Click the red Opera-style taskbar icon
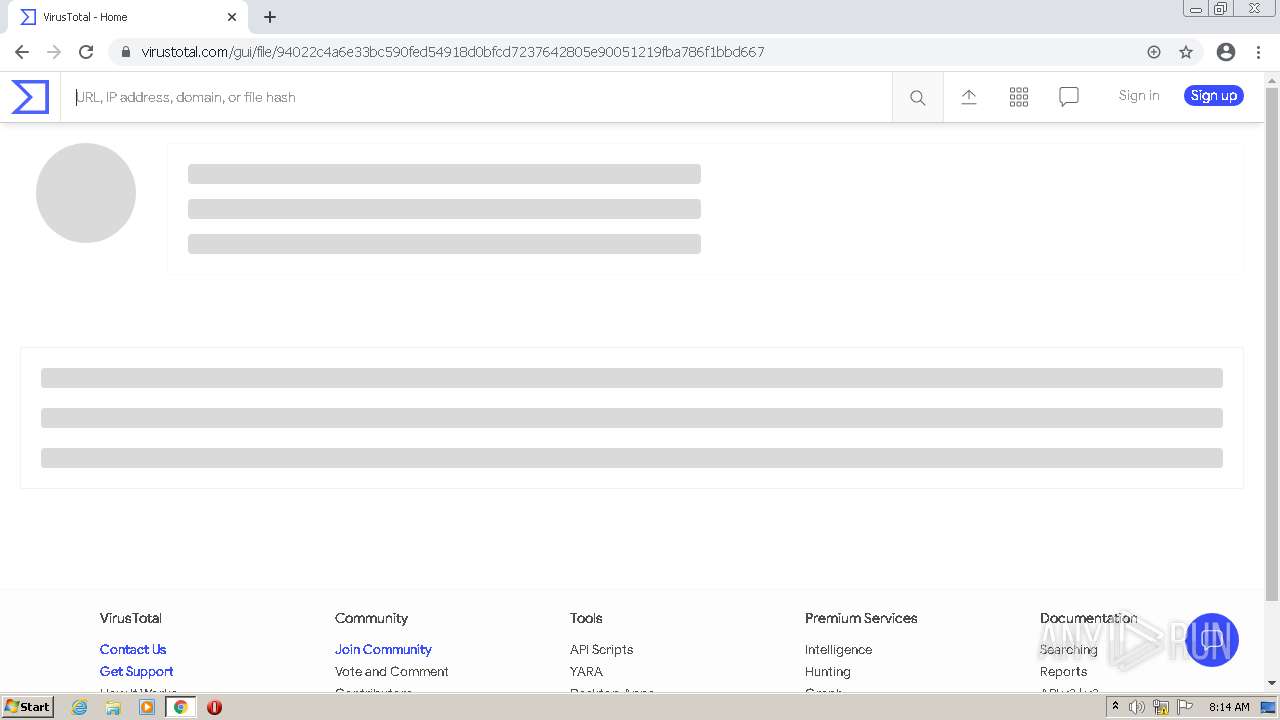This screenshot has height=720, width=1280. 214,707
